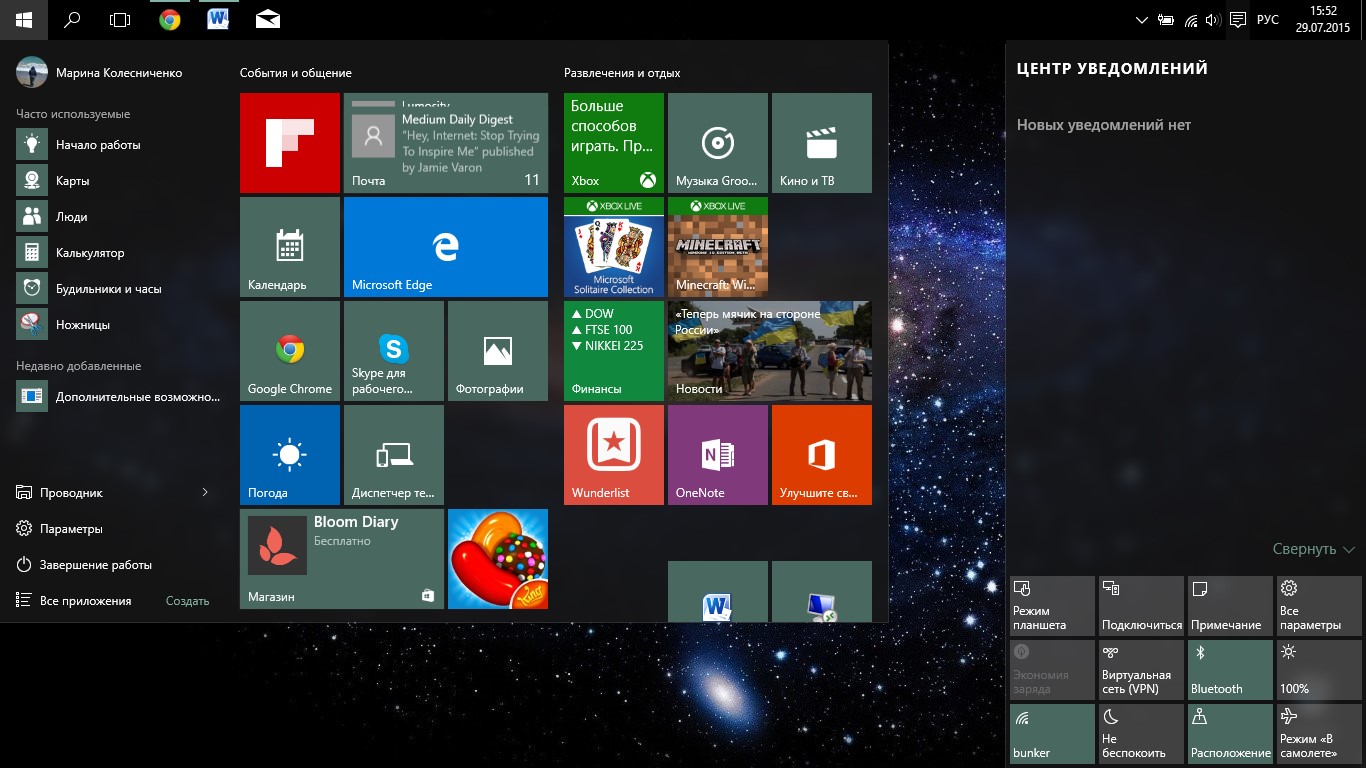This screenshot has height=768, width=1366.
Task: Open the Bloom Diary Магазин tile
Action: point(342,559)
